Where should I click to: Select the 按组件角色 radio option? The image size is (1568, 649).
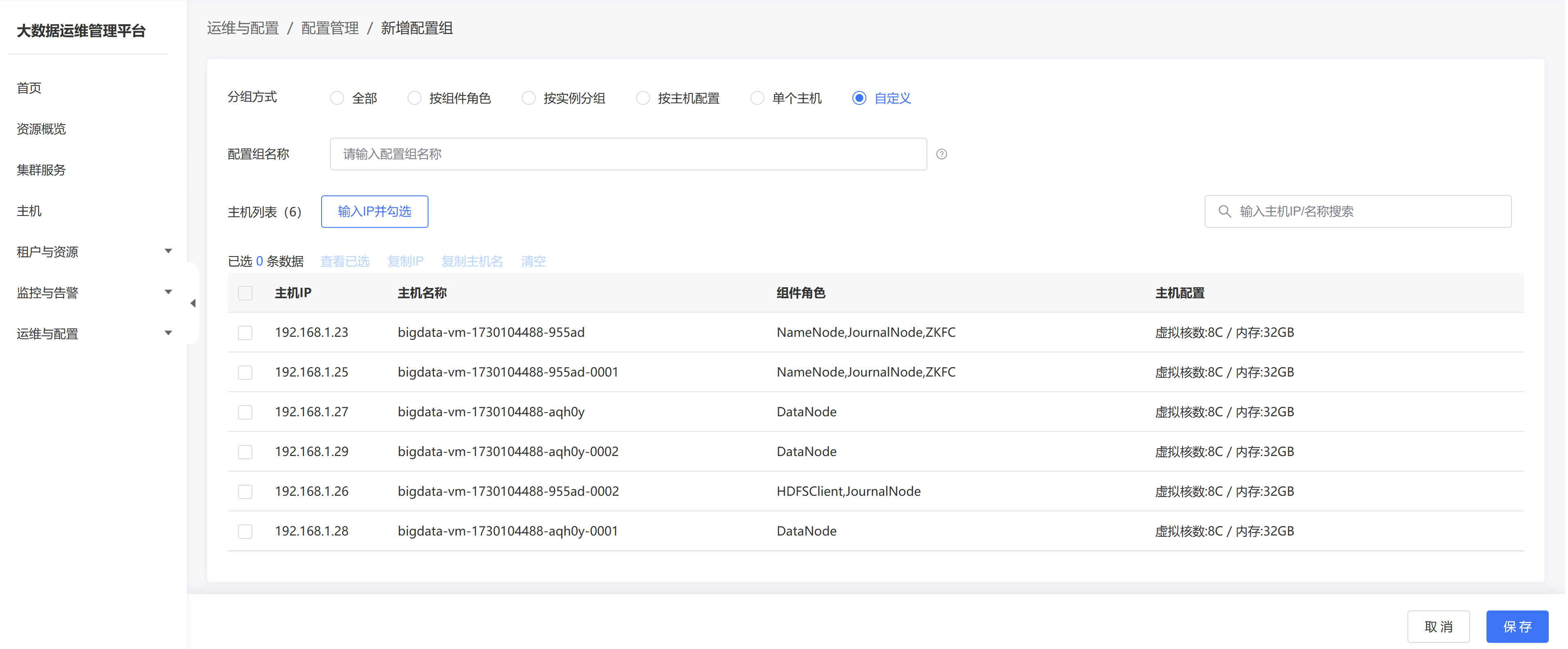(415, 98)
